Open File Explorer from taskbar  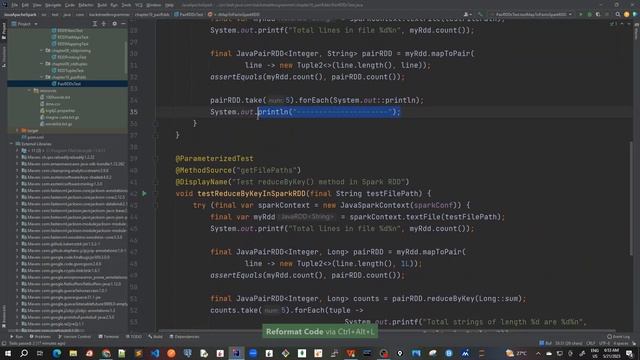[x=73, y=353]
